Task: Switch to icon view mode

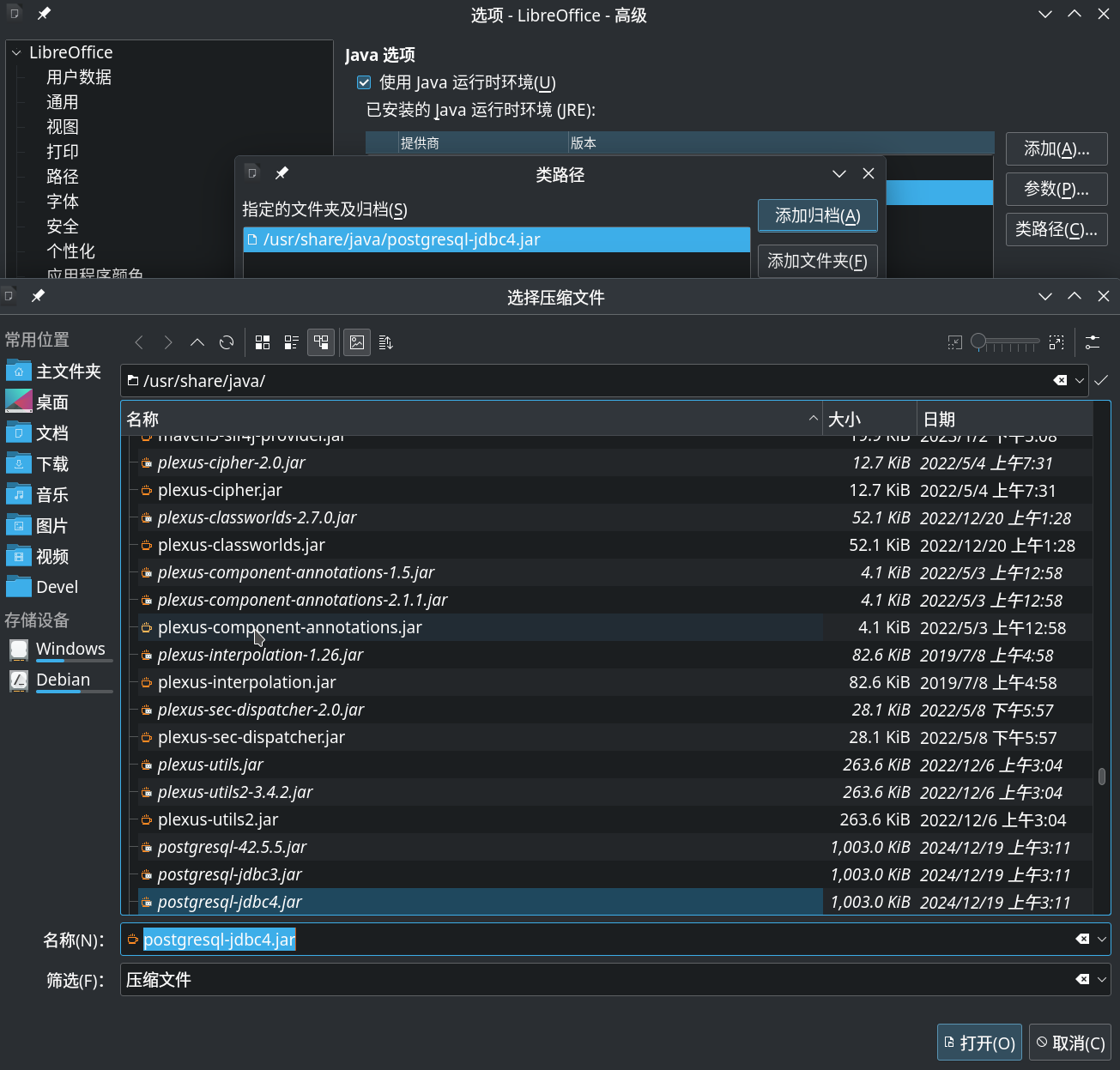Action: (263, 342)
